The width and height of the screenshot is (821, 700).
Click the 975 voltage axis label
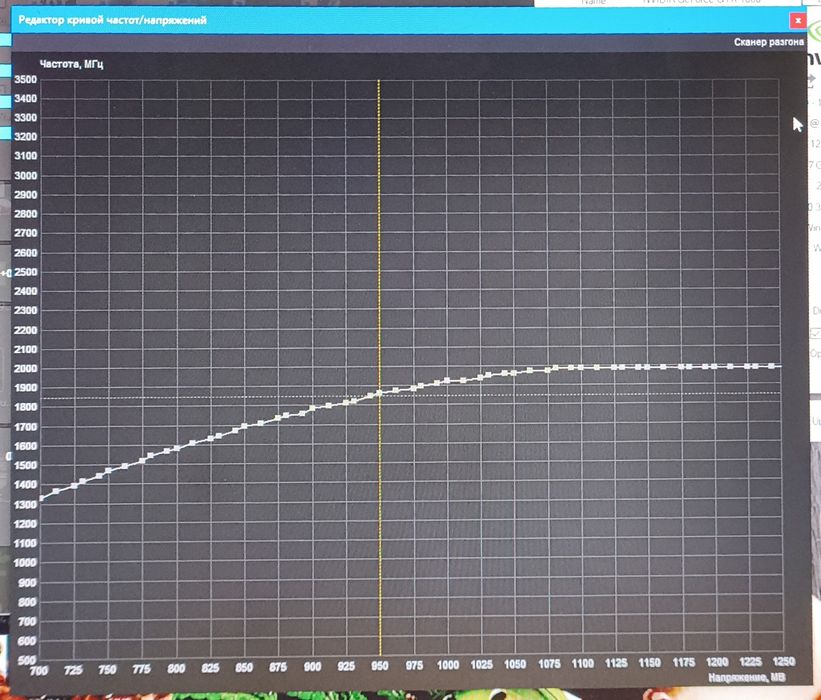[414, 665]
